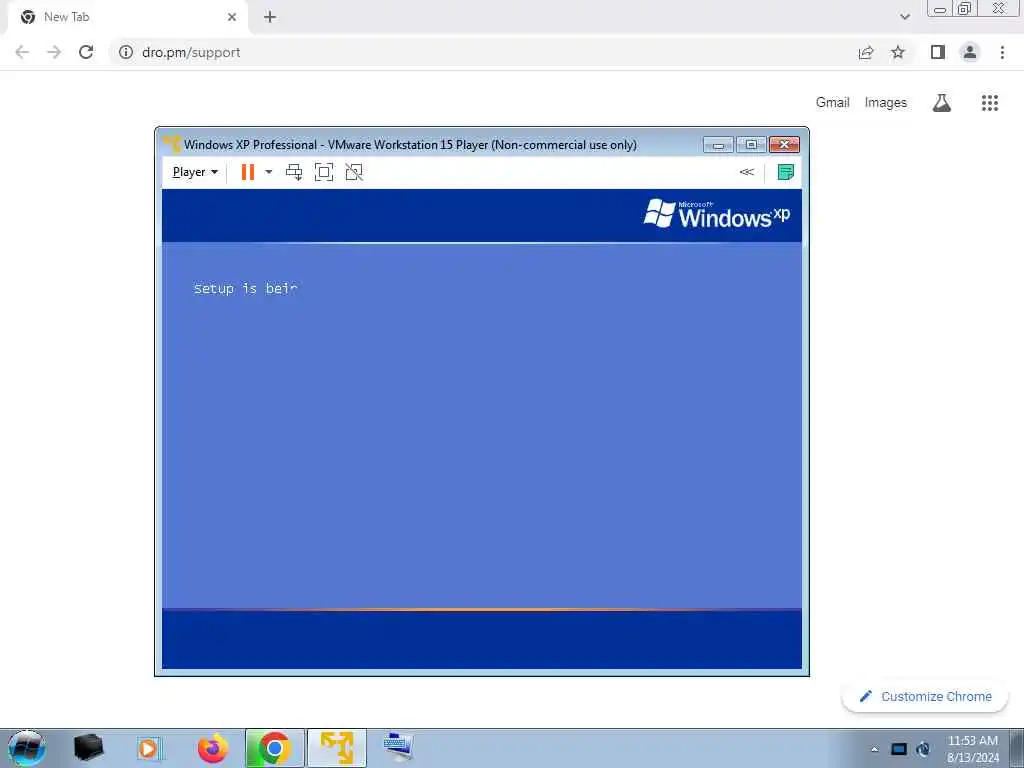The height and width of the screenshot is (768, 1024).
Task: Open the Images link
Action: (886, 103)
